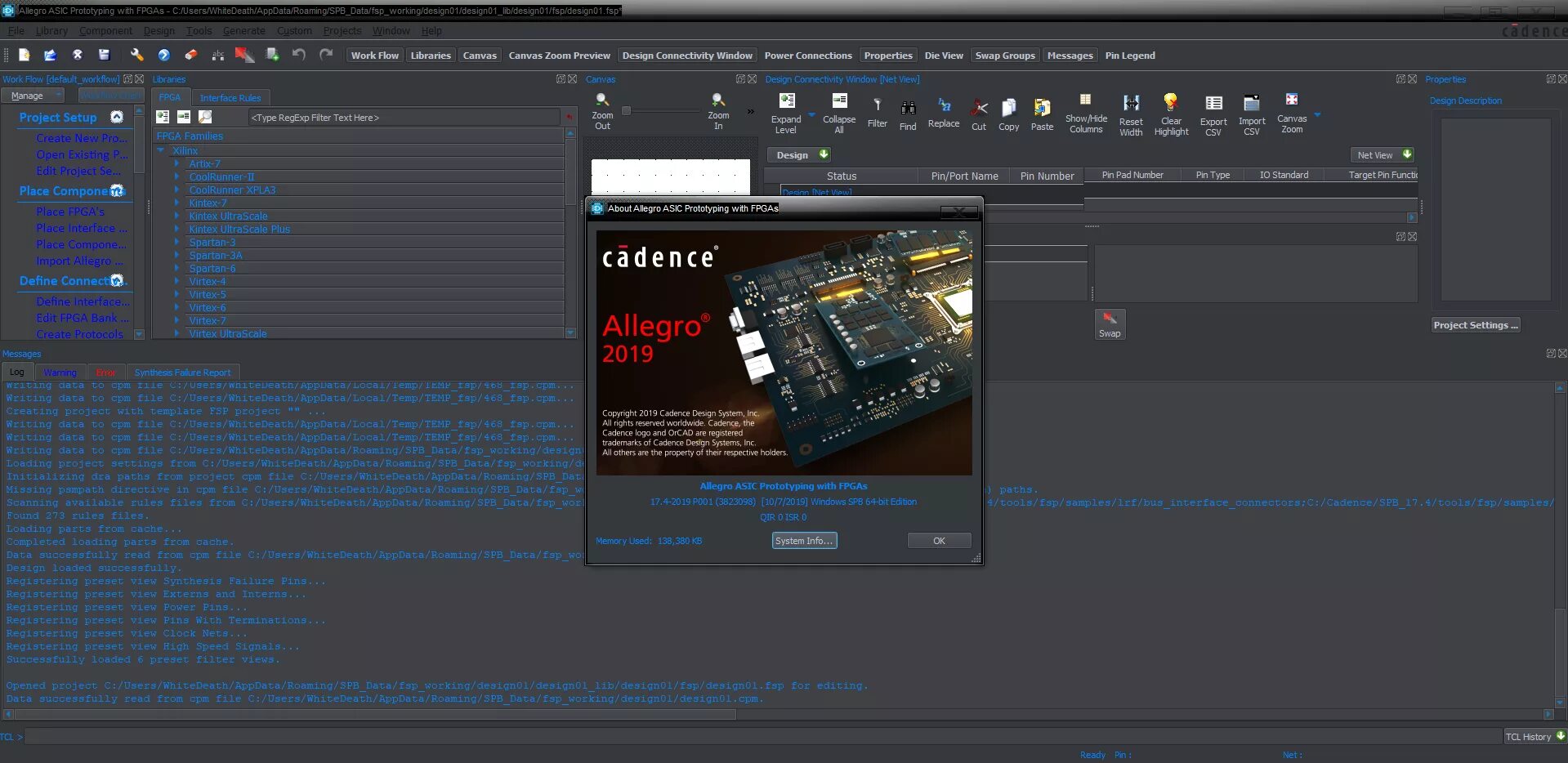The image size is (1568, 763).
Task: Toggle the Work Flow panel button
Action: (375, 56)
